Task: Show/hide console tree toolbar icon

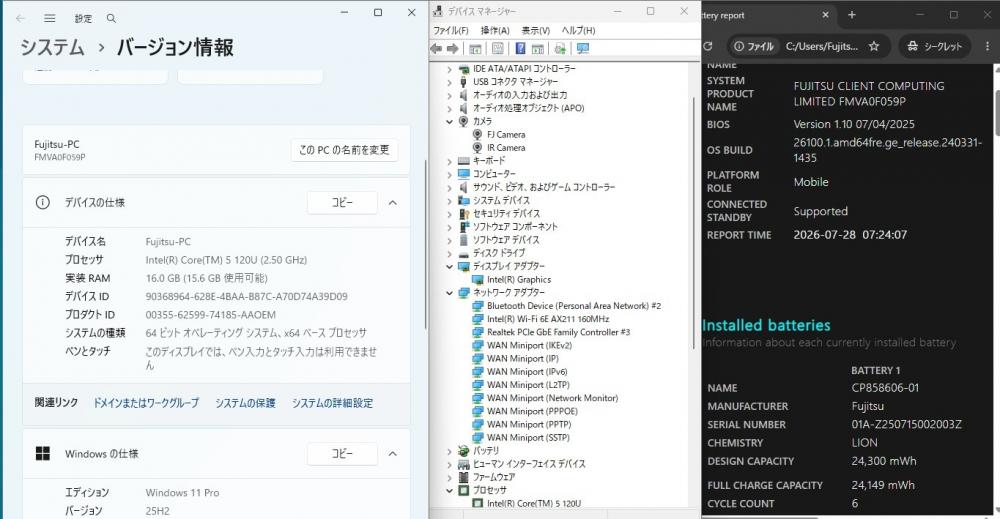Action: [475, 48]
